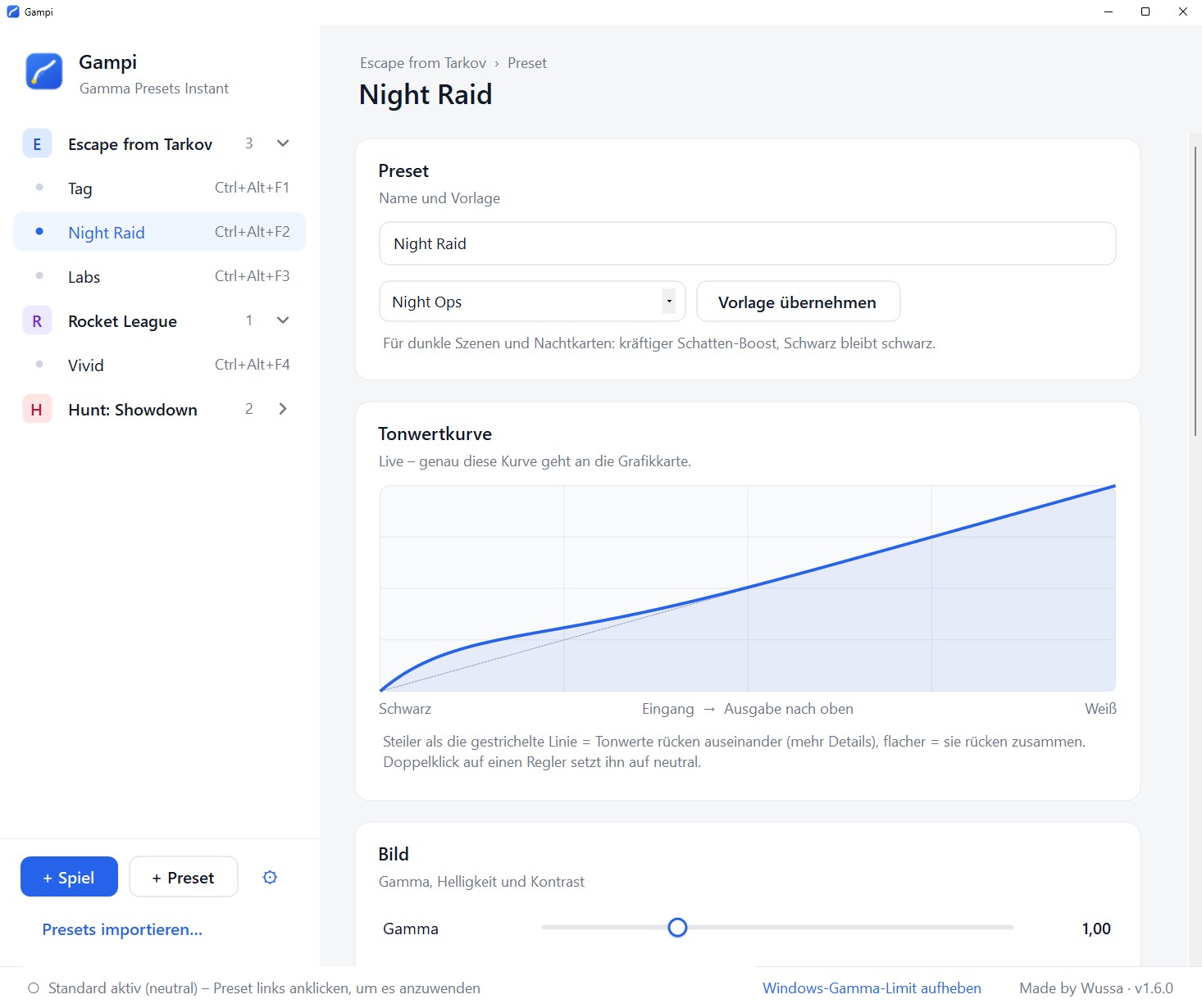Maximize the Gampi window
The height and width of the screenshot is (1008, 1202).
click(x=1145, y=11)
